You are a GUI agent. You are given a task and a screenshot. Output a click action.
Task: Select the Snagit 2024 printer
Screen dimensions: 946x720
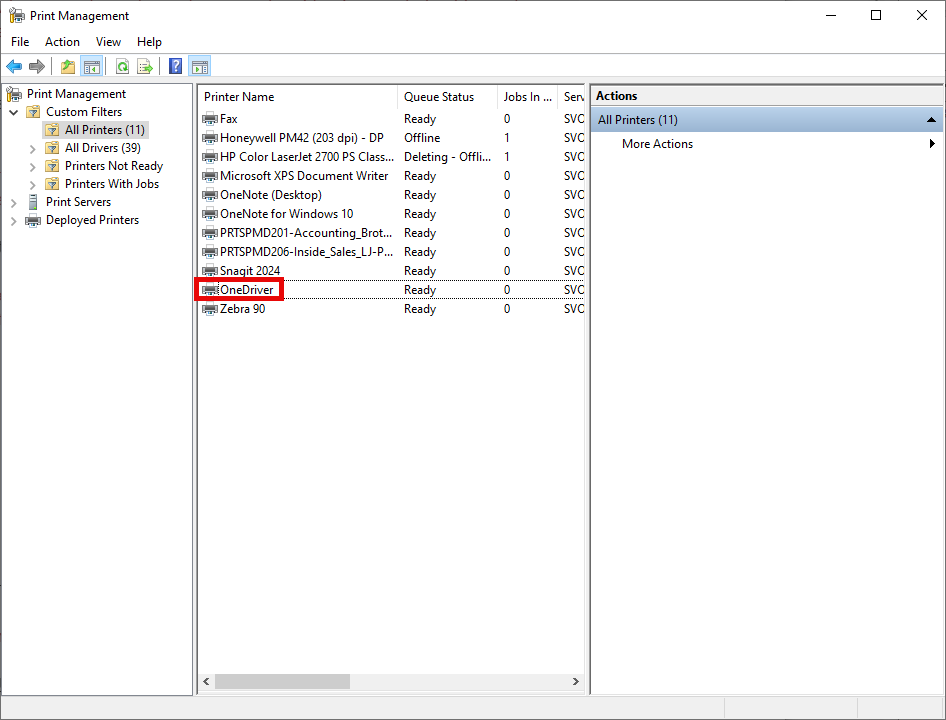(250, 271)
